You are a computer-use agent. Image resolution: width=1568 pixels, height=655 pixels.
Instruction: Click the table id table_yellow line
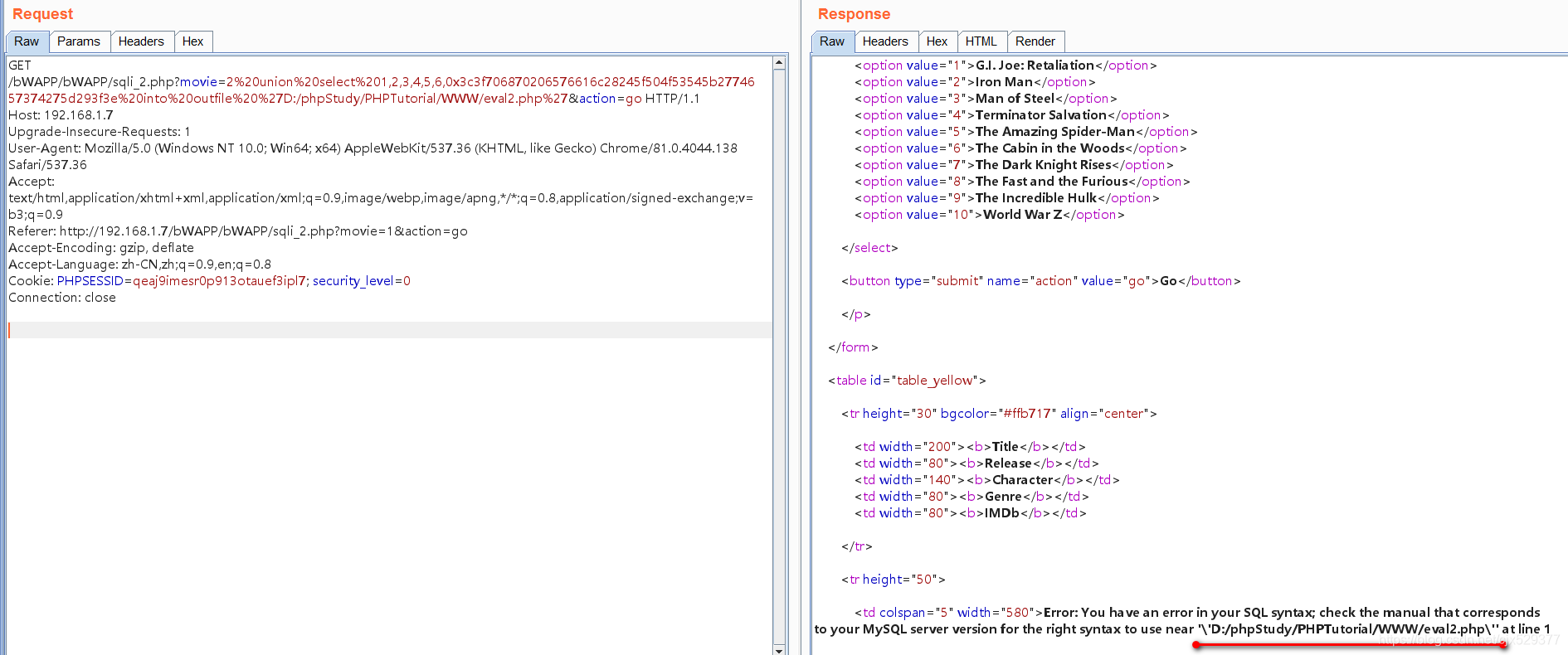907,381
